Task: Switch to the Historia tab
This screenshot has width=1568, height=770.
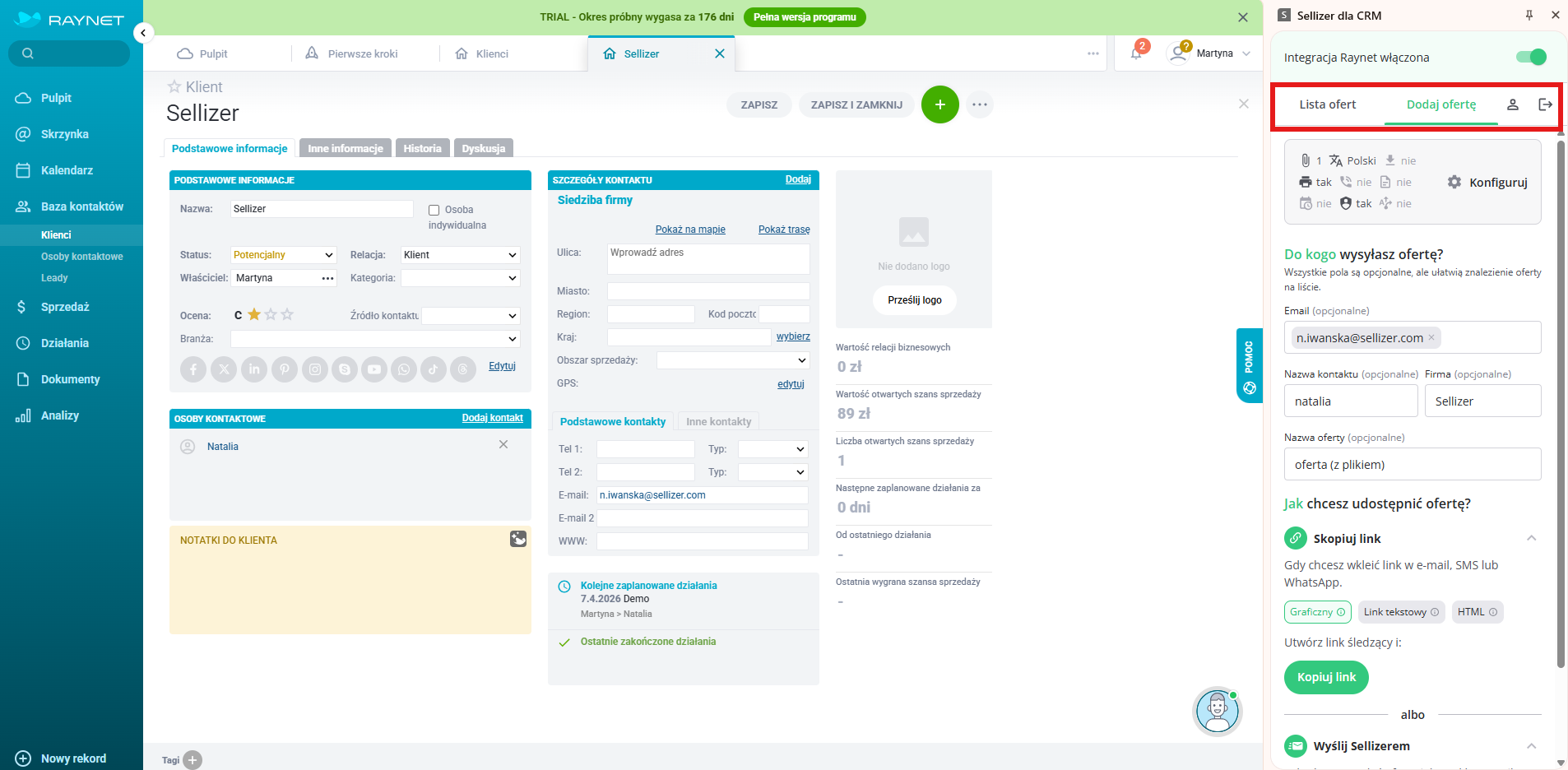Action: (422, 148)
